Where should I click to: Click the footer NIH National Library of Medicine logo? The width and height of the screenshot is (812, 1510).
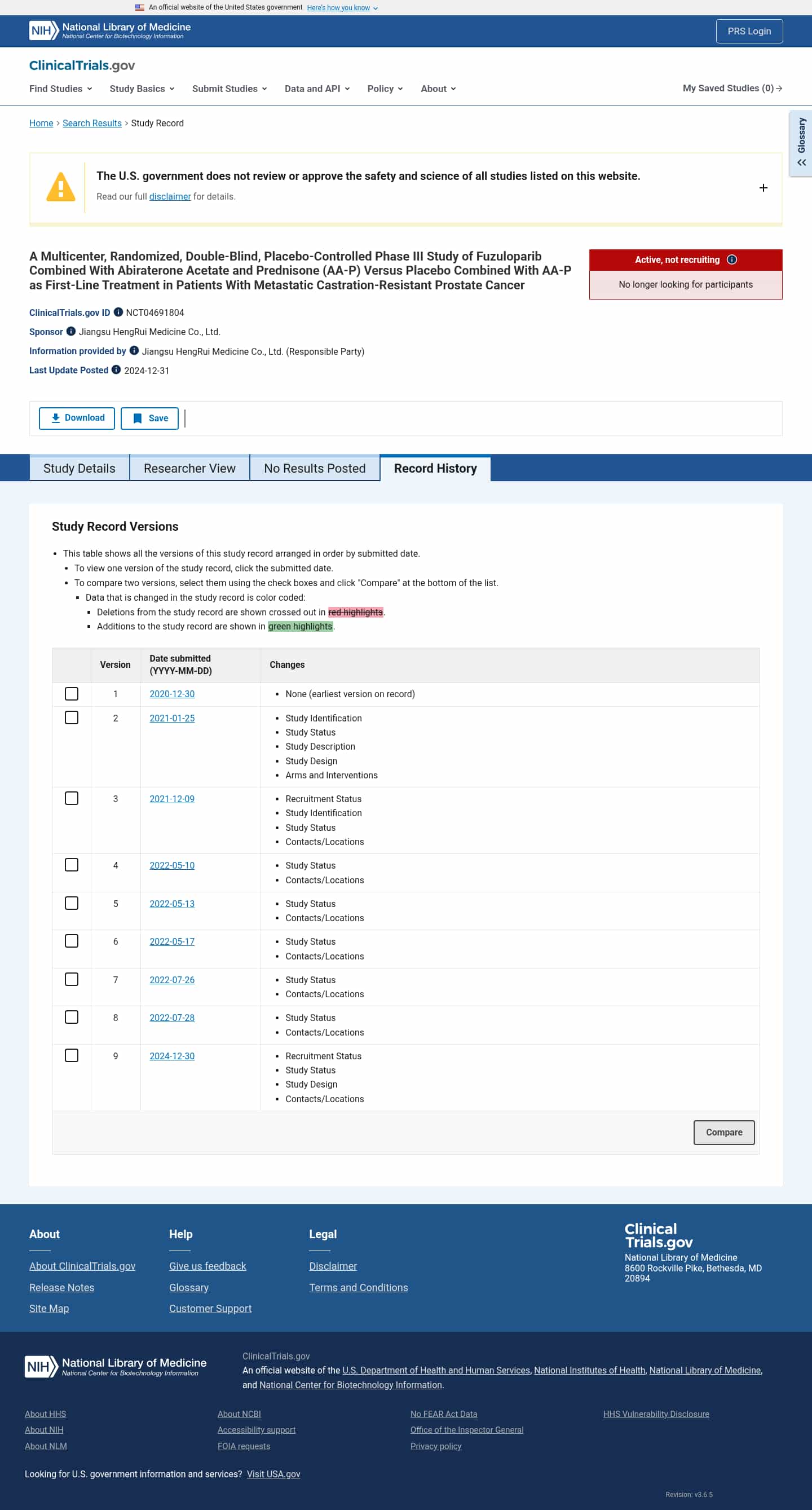116,1366
